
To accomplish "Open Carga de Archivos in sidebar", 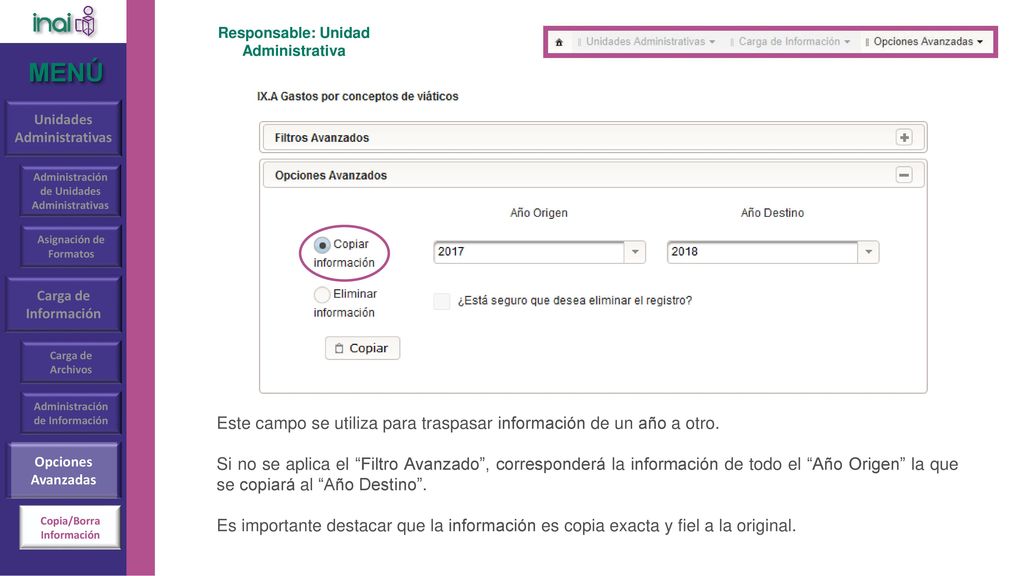I will point(71,362).
